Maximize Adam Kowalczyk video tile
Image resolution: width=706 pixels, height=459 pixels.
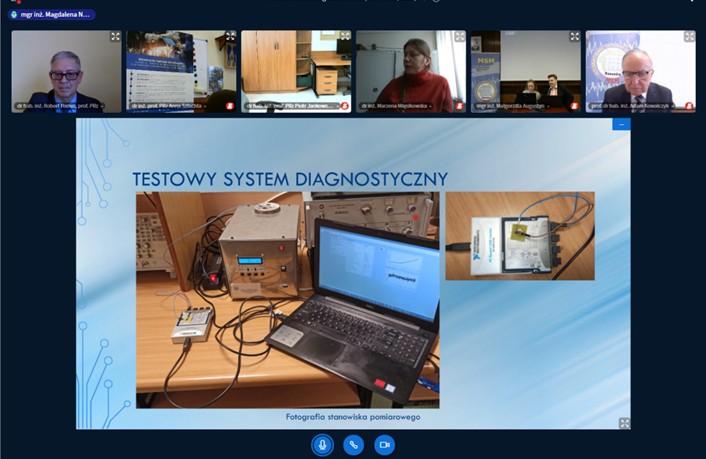(689, 37)
